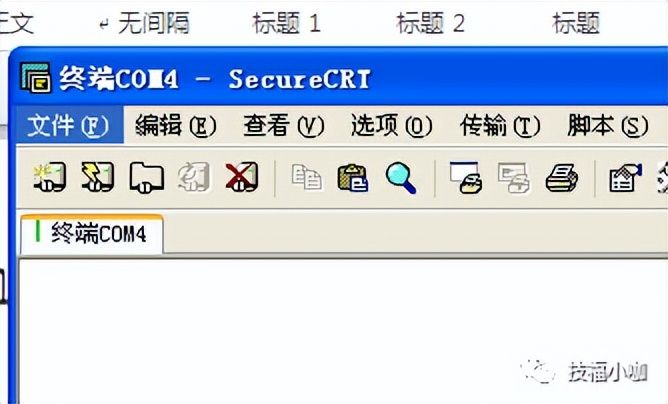Open the 脚本(S) menu
This screenshot has width=668, height=404.
(608, 126)
